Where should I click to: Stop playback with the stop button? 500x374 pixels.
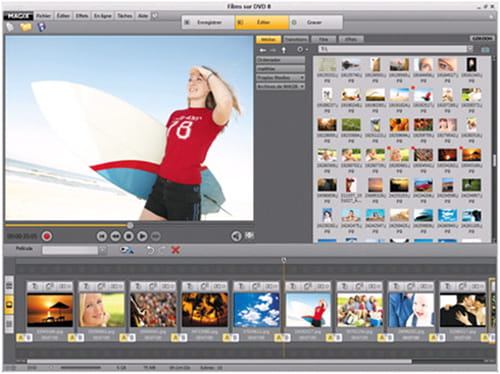click(x=129, y=236)
